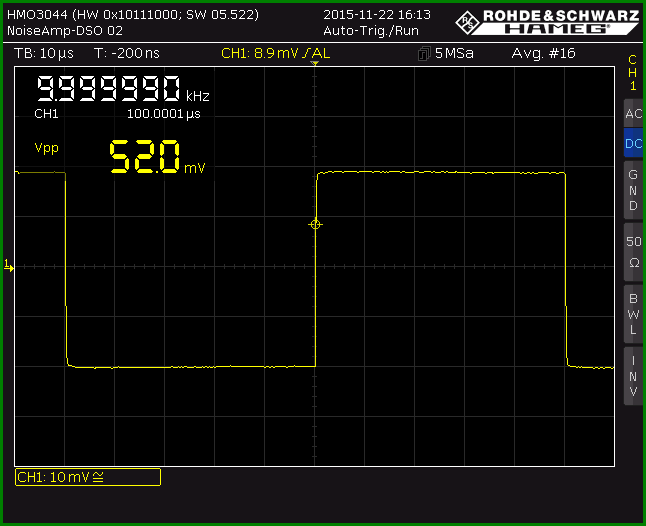Image resolution: width=646 pixels, height=526 pixels.
Task: Click the CH1: 8.9 mV trigger level readout
Action: (275, 54)
